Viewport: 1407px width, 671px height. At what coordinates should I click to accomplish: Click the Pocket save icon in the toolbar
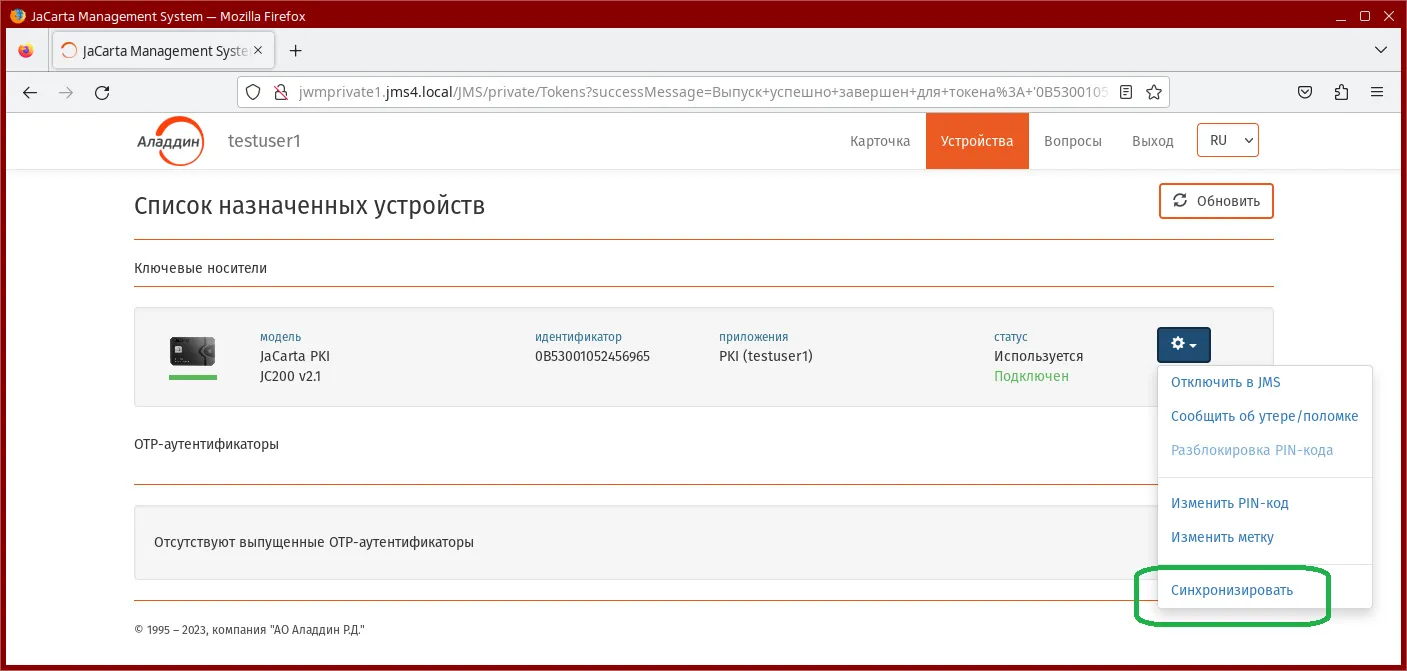click(1305, 92)
